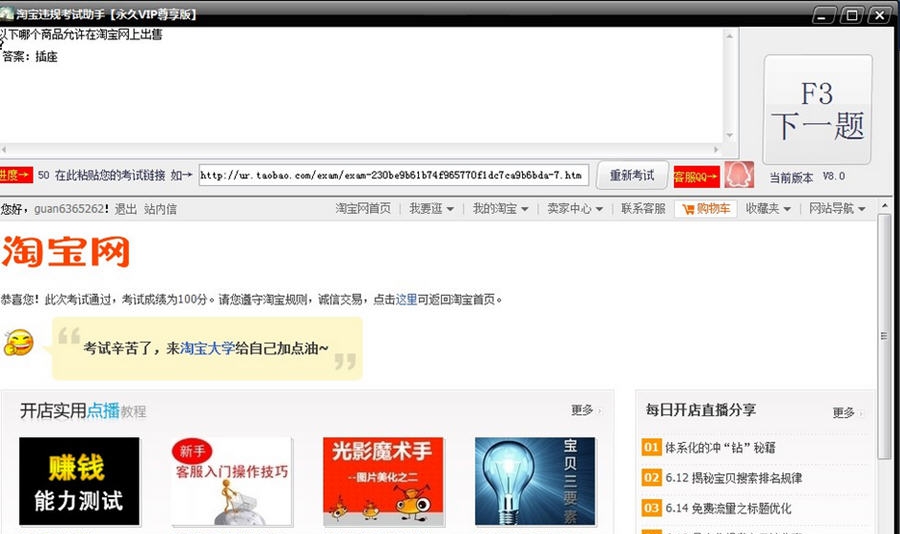Screen dimensions: 900x534
Task: Expand the 卖家中心 dropdown menu
Action: tap(575, 208)
